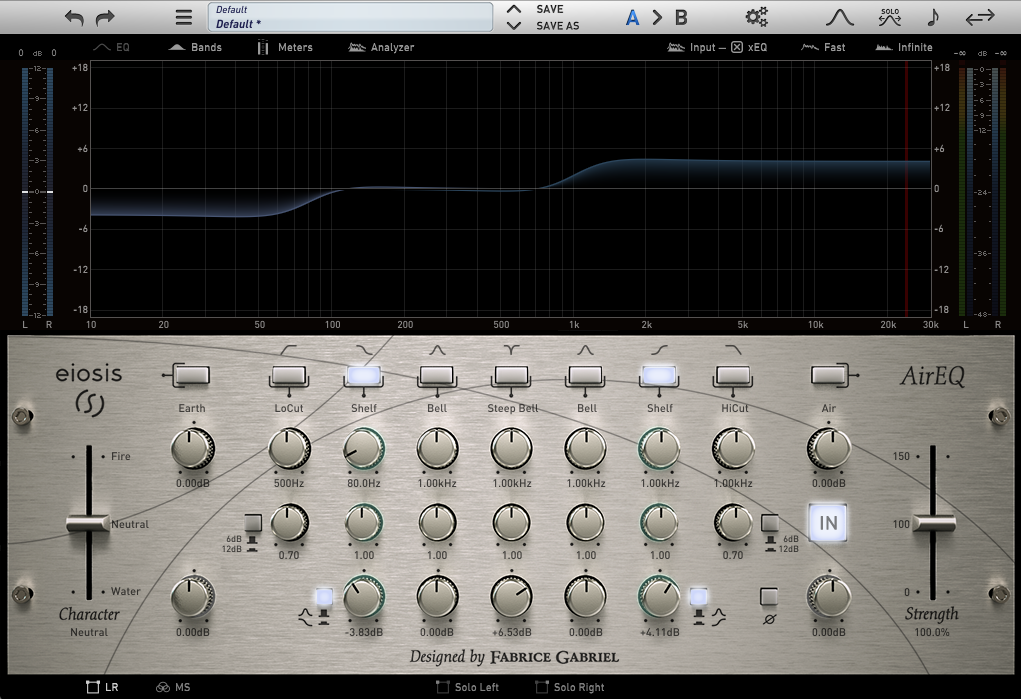Toggle the phase invert button
The height and width of the screenshot is (699, 1021).
click(769, 597)
